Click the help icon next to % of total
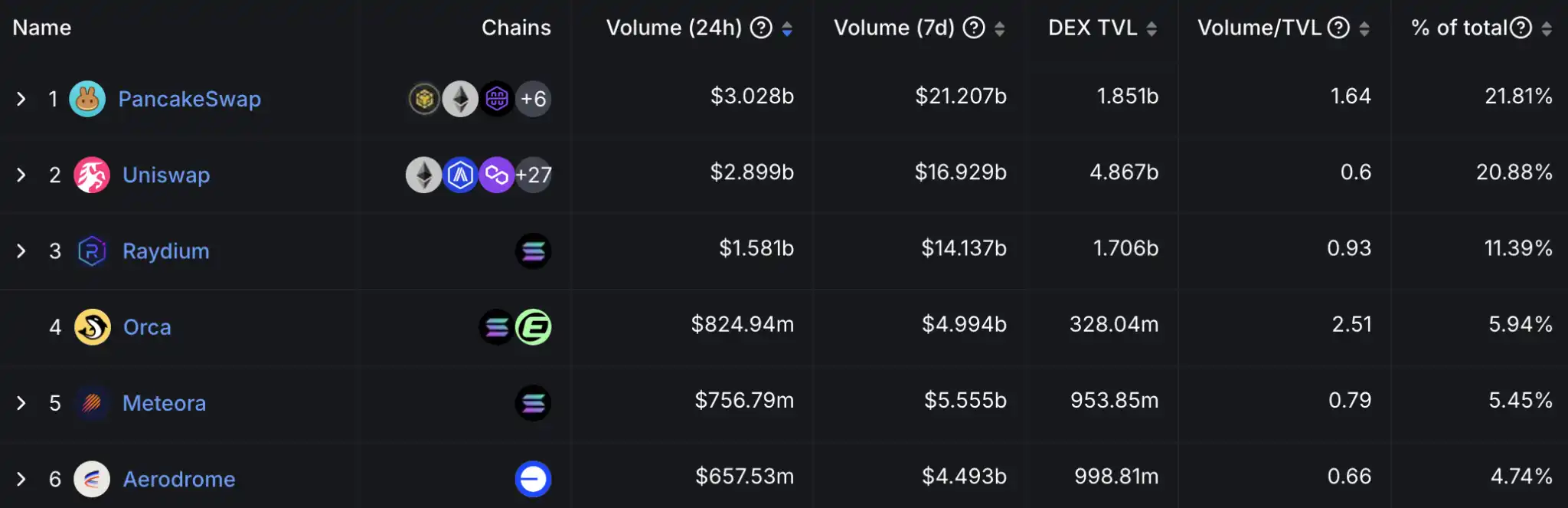Viewport: 1568px width, 508px height. (1521, 28)
